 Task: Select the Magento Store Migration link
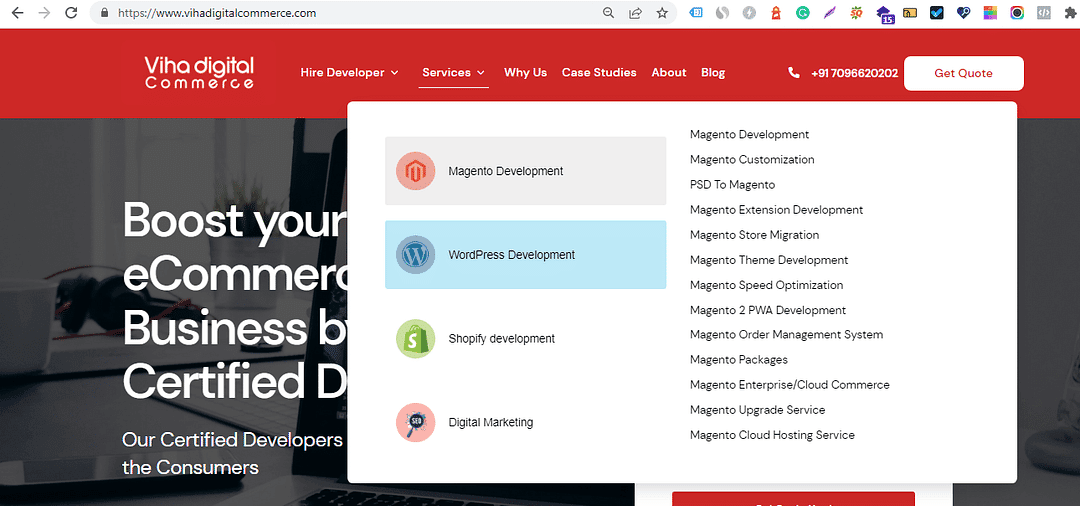[x=754, y=235]
